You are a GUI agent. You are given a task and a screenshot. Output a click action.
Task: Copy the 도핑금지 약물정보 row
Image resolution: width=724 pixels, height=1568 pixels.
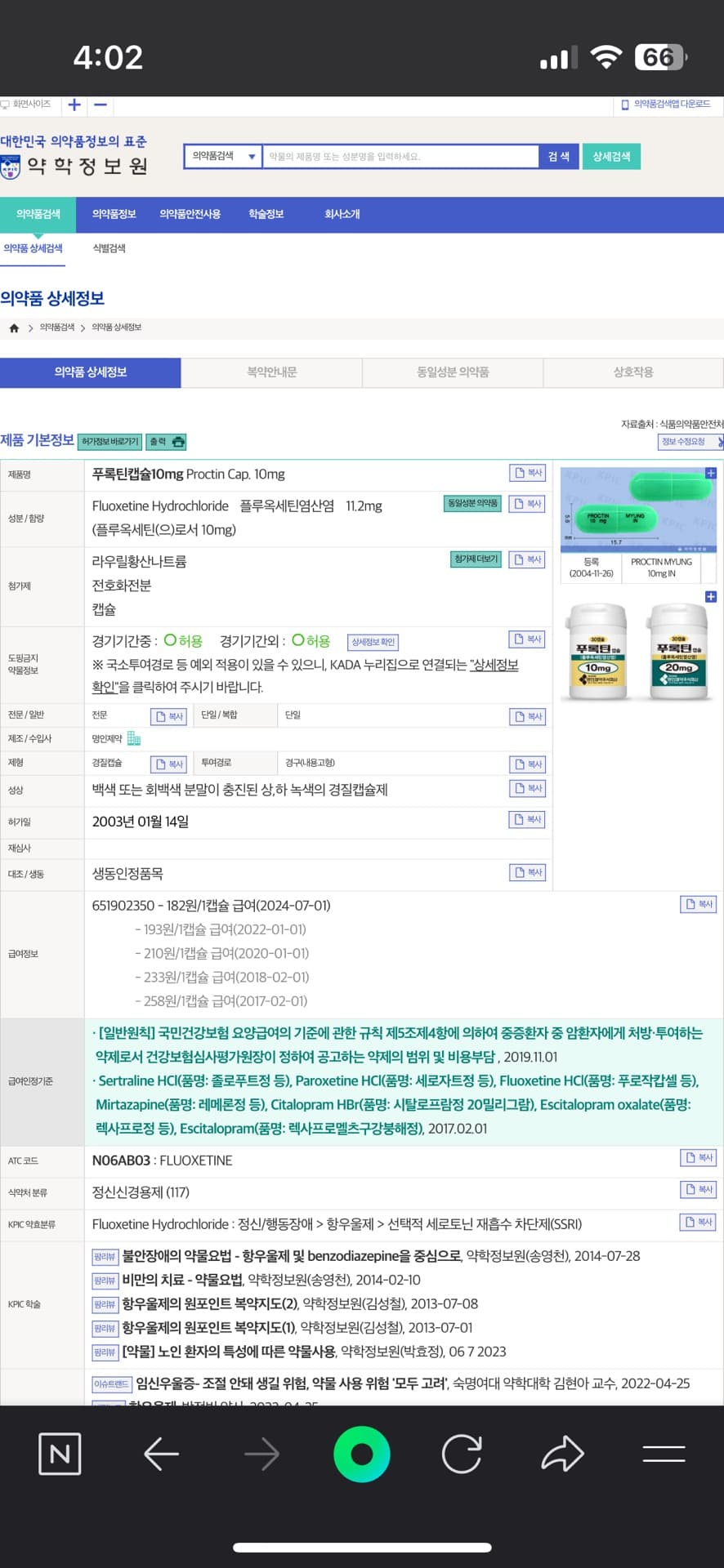pos(527,639)
